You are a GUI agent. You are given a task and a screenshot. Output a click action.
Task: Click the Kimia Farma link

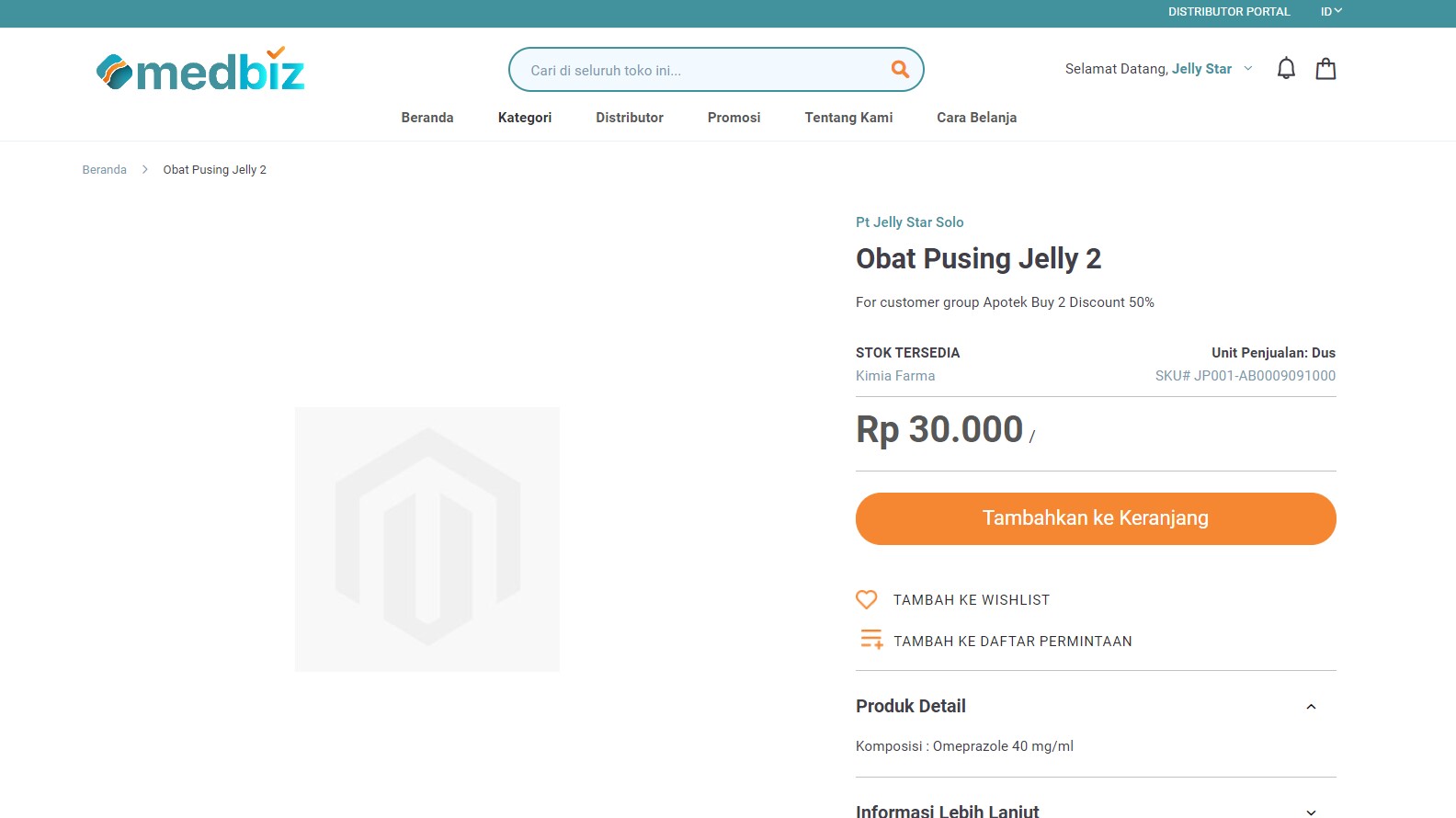894,375
